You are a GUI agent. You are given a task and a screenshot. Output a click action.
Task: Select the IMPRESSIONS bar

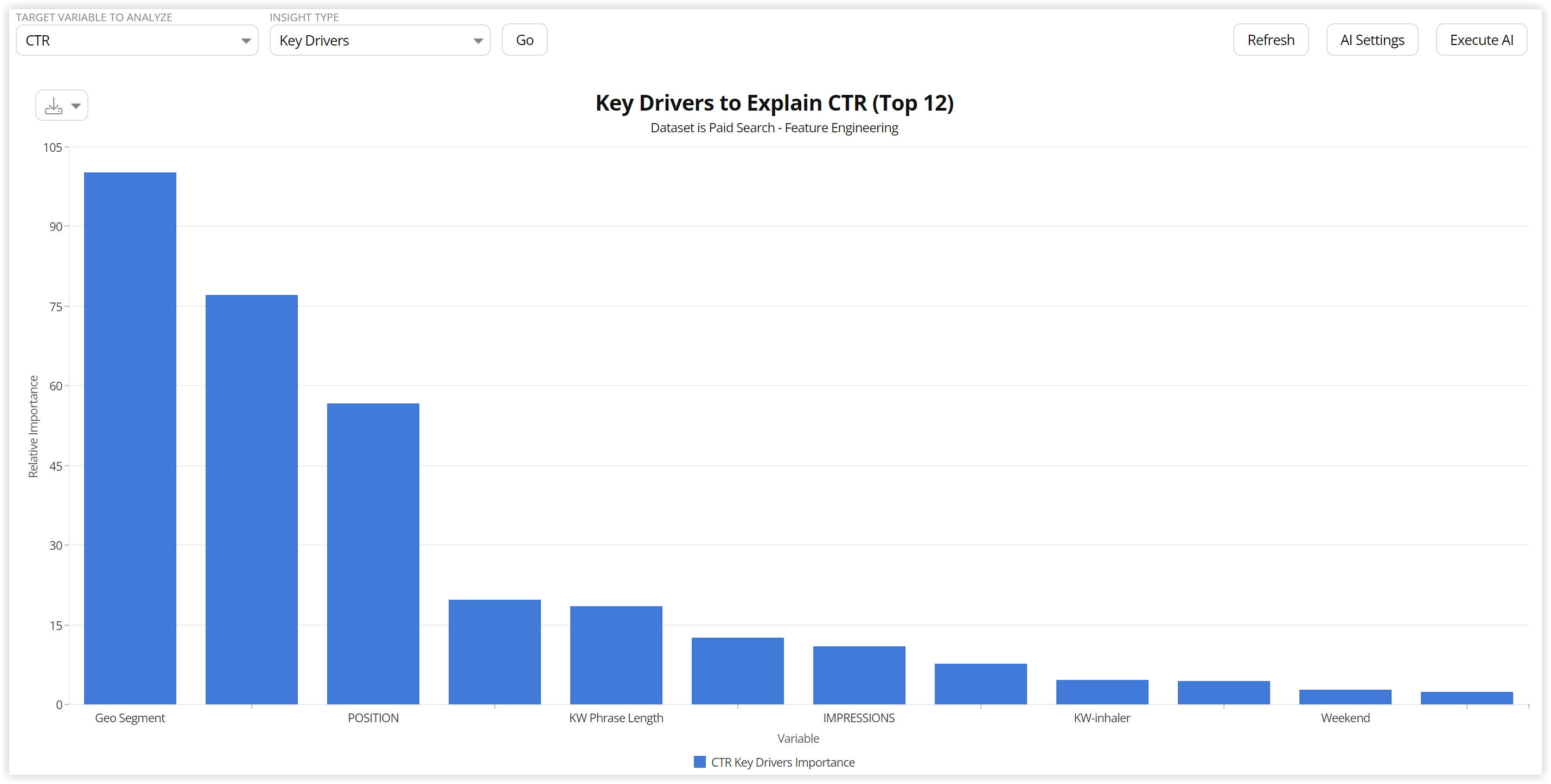point(859,675)
